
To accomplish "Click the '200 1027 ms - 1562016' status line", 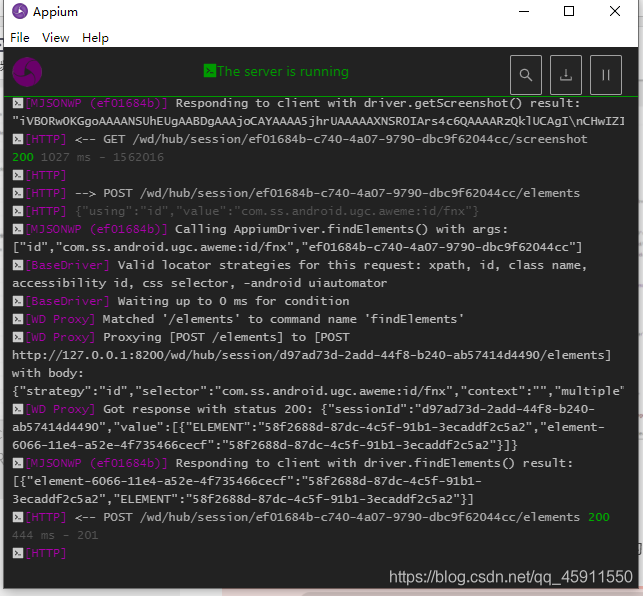I will (x=88, y=157).
